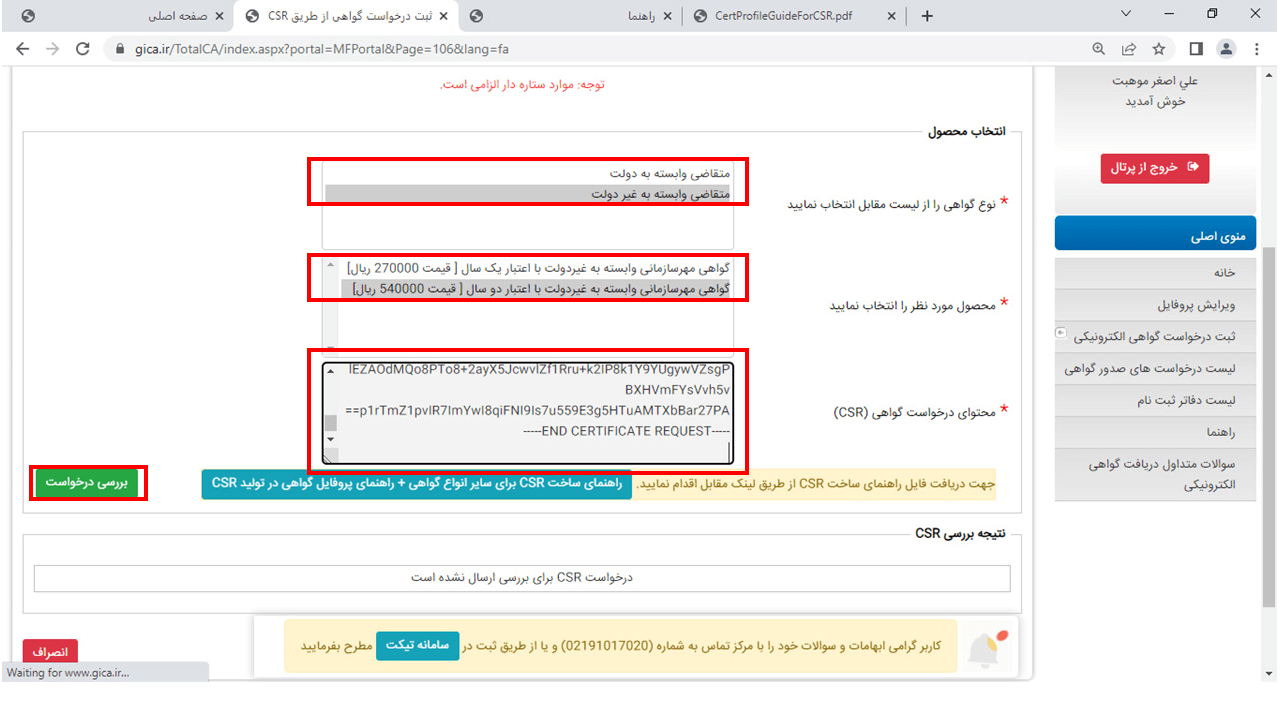Screen dimensions: 1280x720
Task: Click the browser back arrow
Action: (x=23, y=49)
